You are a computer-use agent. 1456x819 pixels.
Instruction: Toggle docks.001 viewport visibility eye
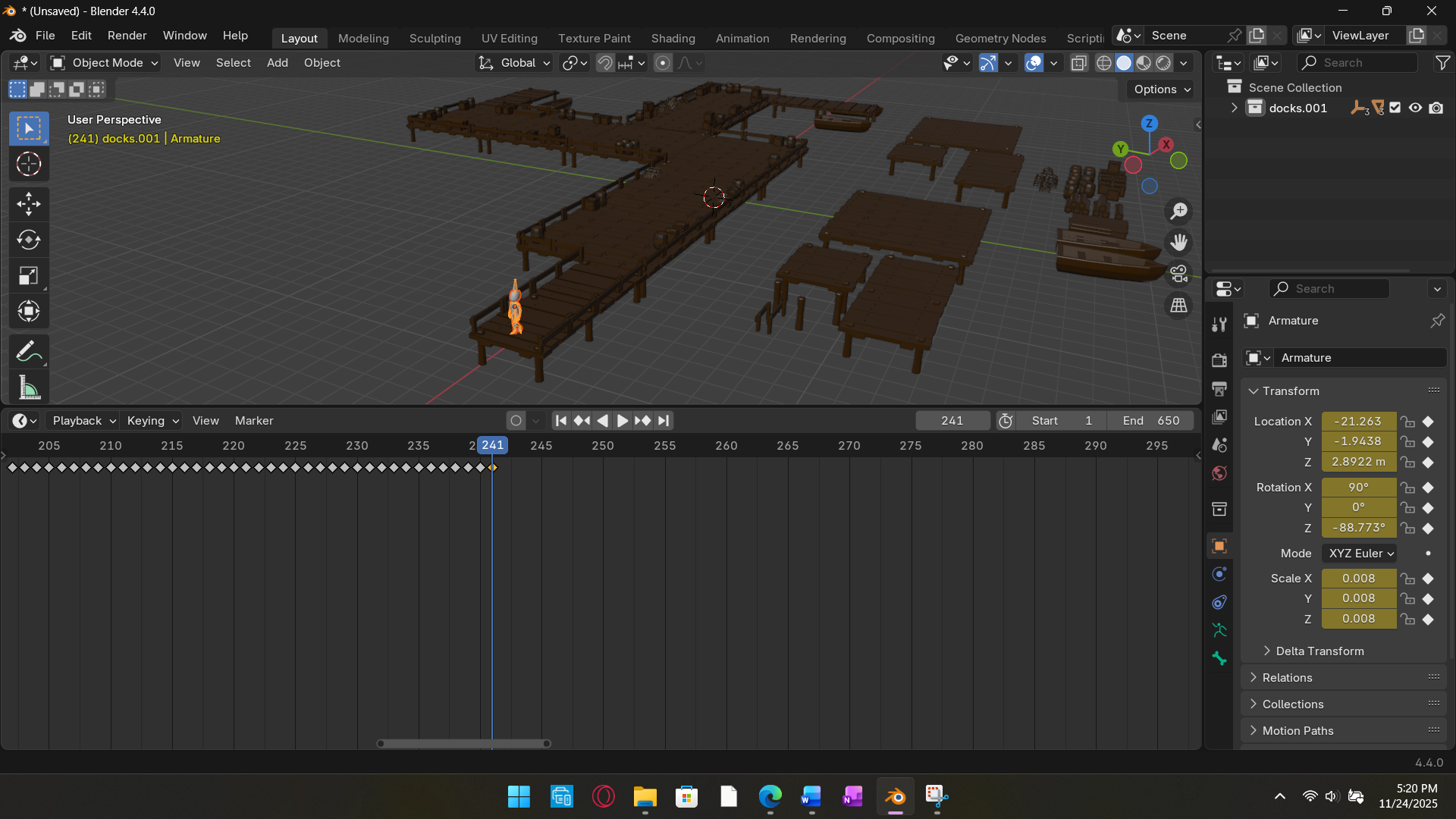click(1415, 108)
